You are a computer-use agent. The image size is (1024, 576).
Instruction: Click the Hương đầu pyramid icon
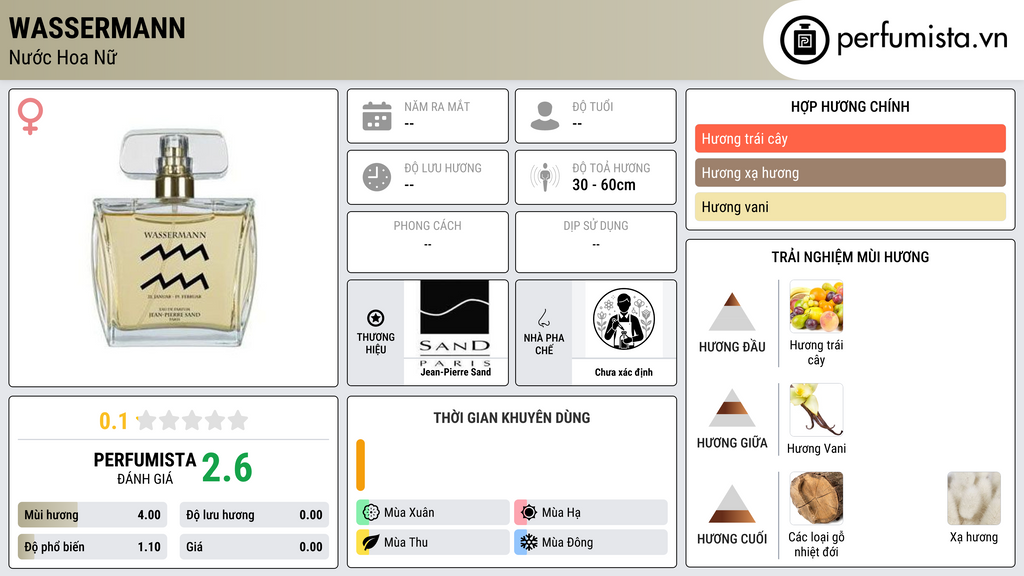(x=732, y=312)
